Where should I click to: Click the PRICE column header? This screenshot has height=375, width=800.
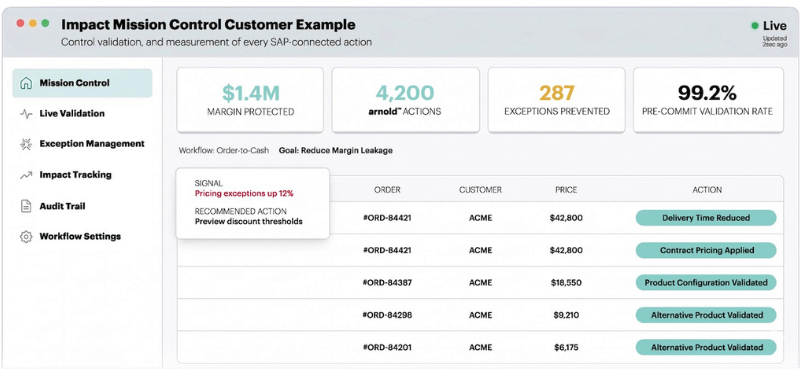click(566, 190)
